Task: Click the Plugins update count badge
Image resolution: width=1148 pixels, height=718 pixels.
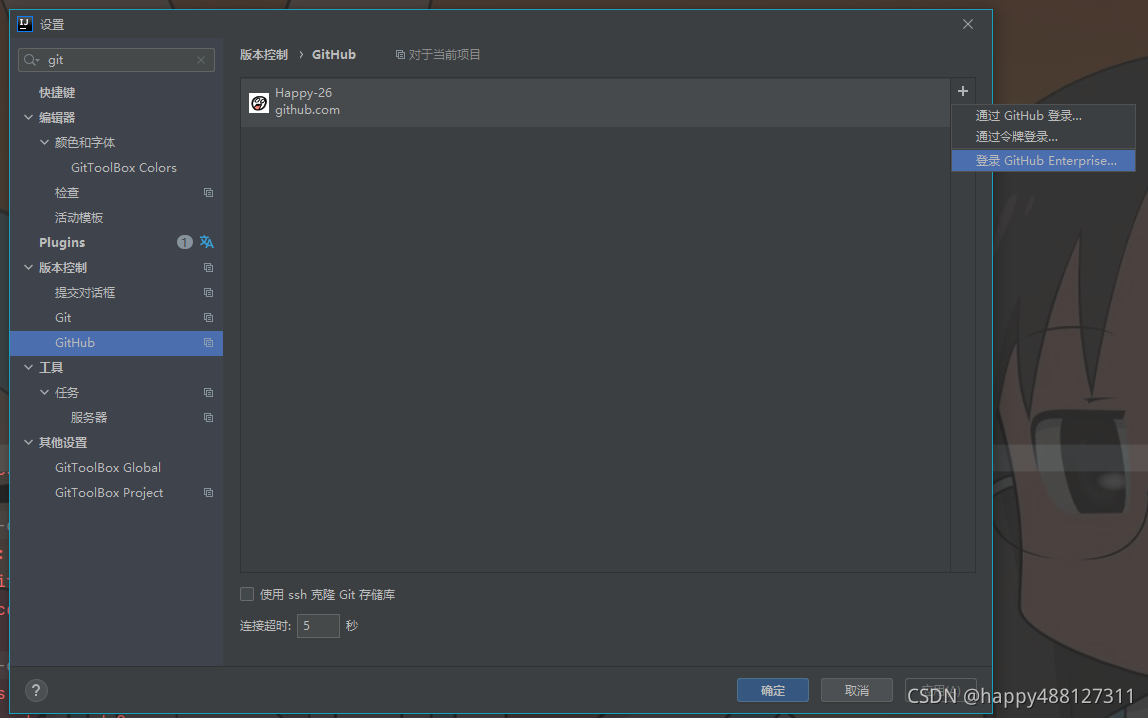Action: pos(184,242)
